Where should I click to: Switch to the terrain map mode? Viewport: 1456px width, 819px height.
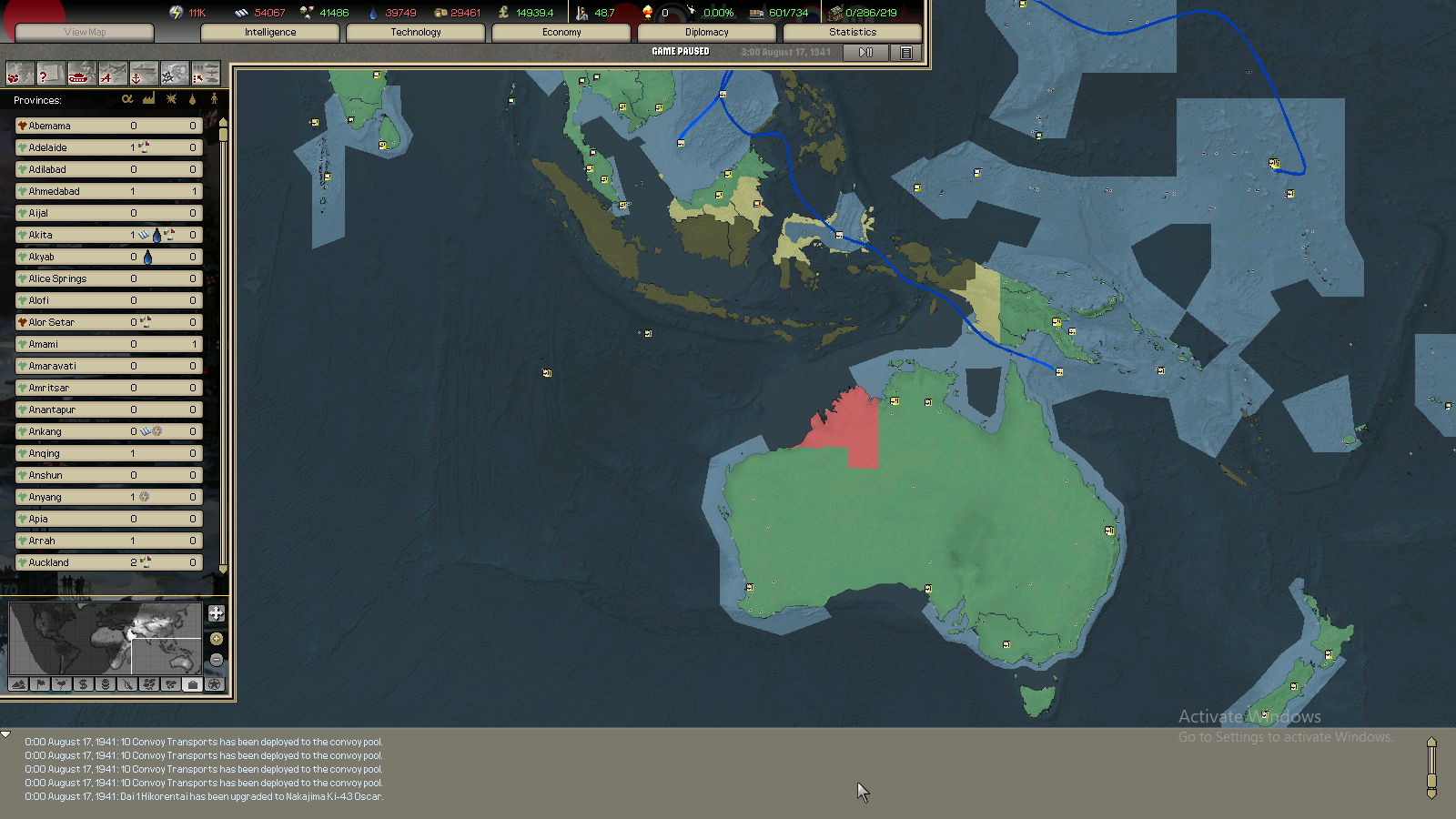(x=18, y=684)
